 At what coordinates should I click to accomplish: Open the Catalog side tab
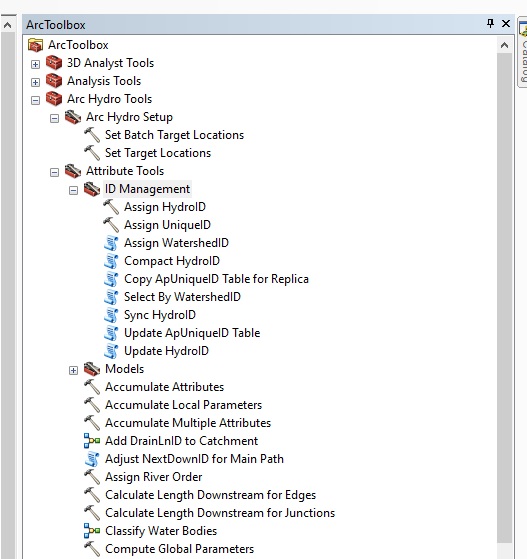(x=523, y=53)
